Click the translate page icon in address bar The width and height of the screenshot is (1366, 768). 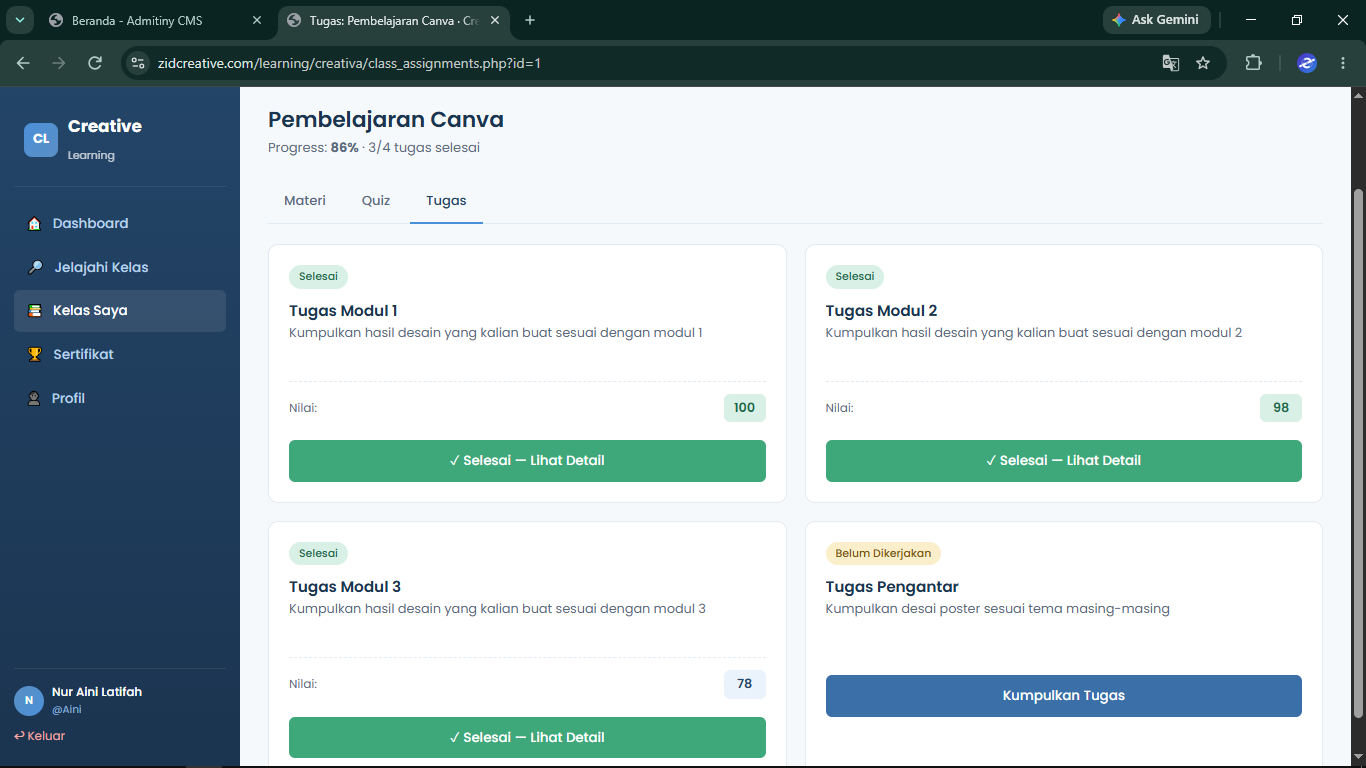[1170, 63]
